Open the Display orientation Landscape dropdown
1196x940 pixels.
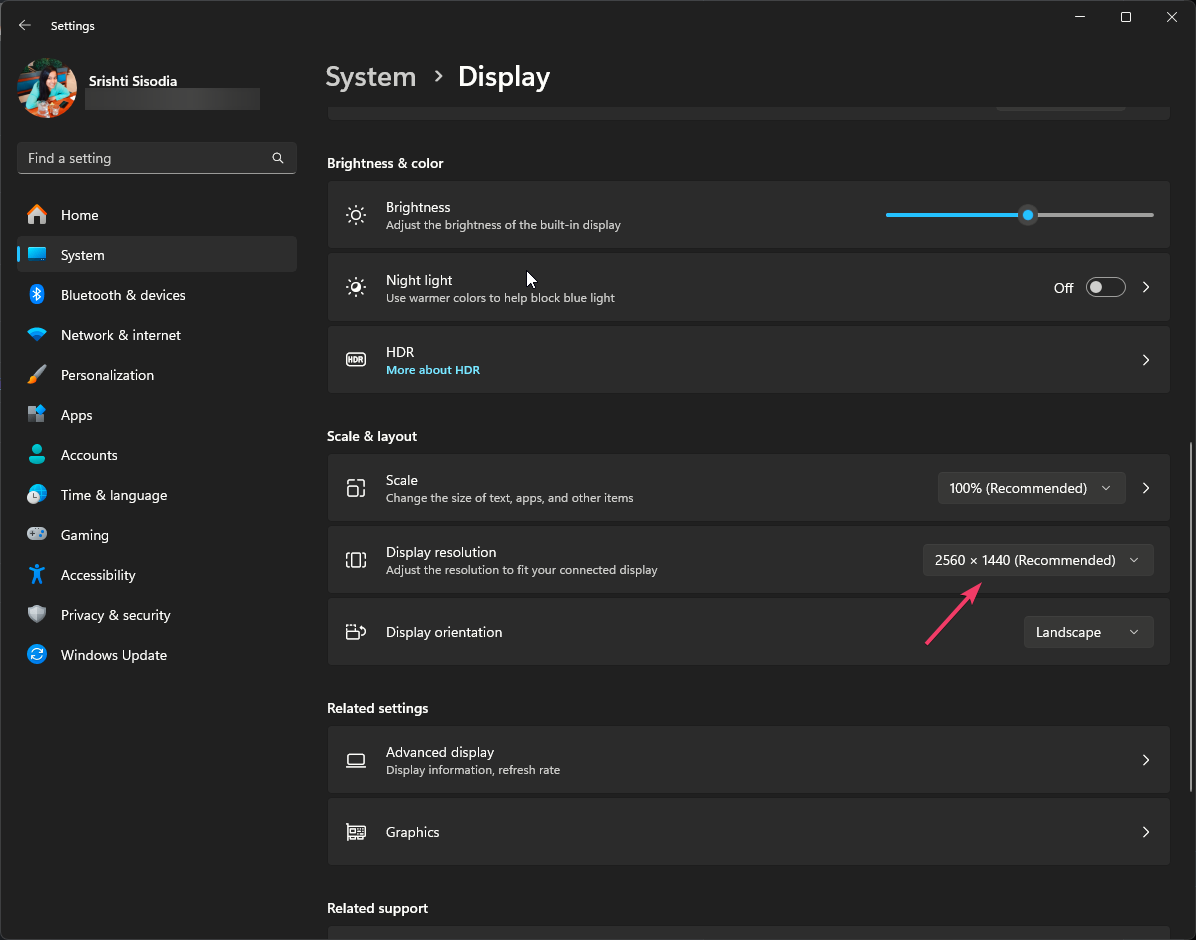[1088, 632]
